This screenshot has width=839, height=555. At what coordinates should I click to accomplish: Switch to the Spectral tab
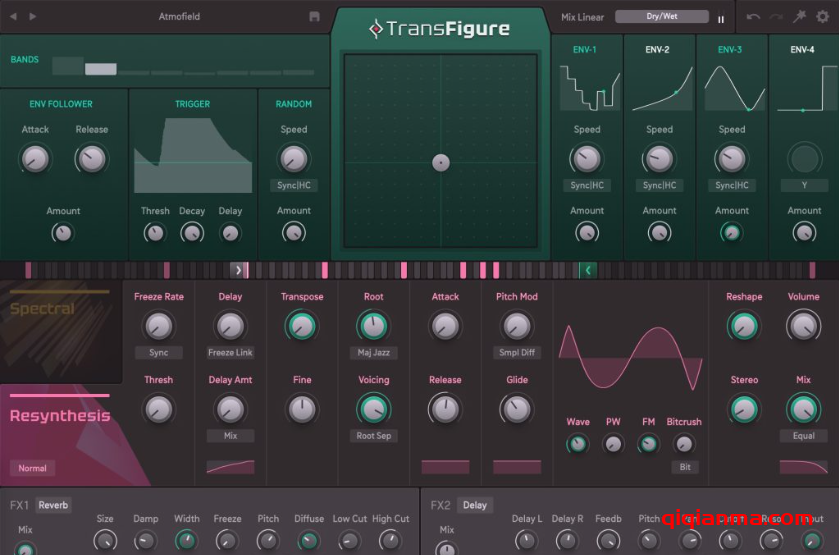61,330
